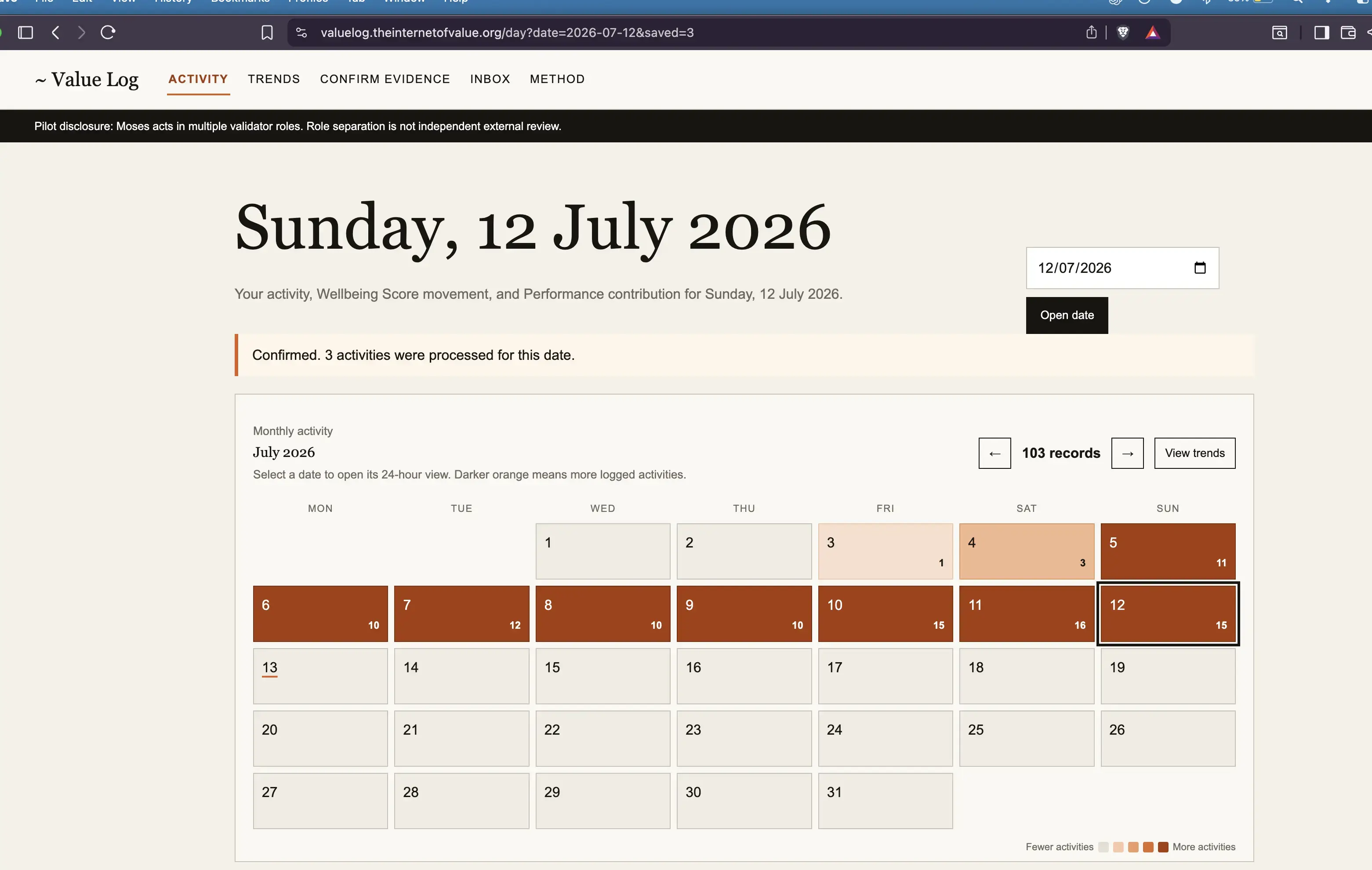Select July 2 in the calendar
The width and height of the screenshot is (1372, 870).
point(744,551)
